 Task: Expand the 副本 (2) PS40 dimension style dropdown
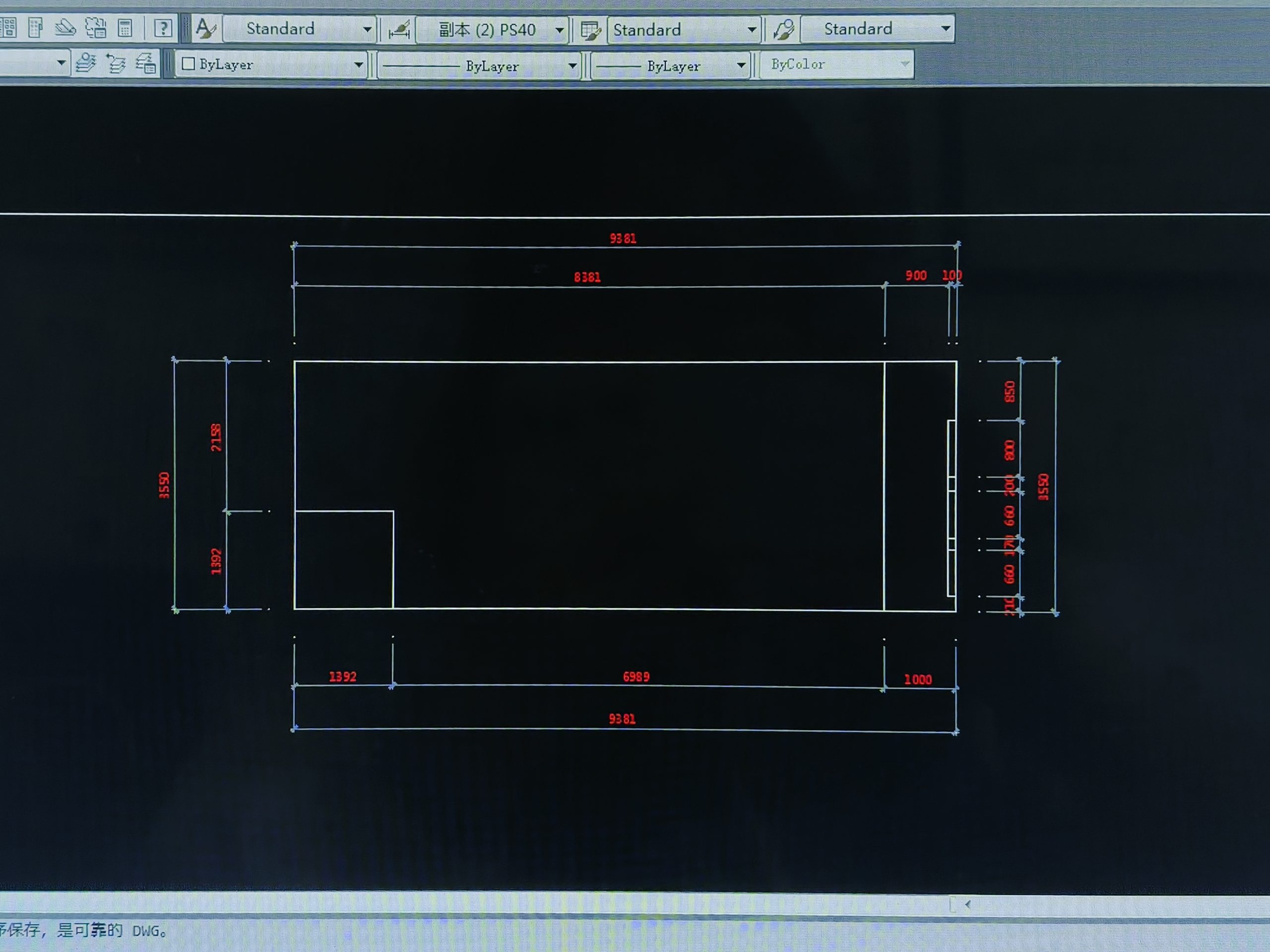[x=559, y=30]
